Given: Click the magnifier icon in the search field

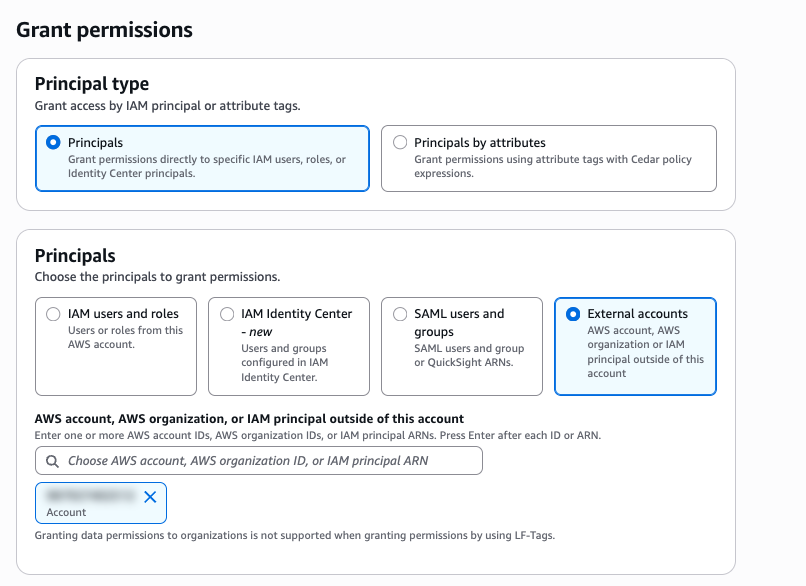Looking at the screenshot, I should [52, 461].
